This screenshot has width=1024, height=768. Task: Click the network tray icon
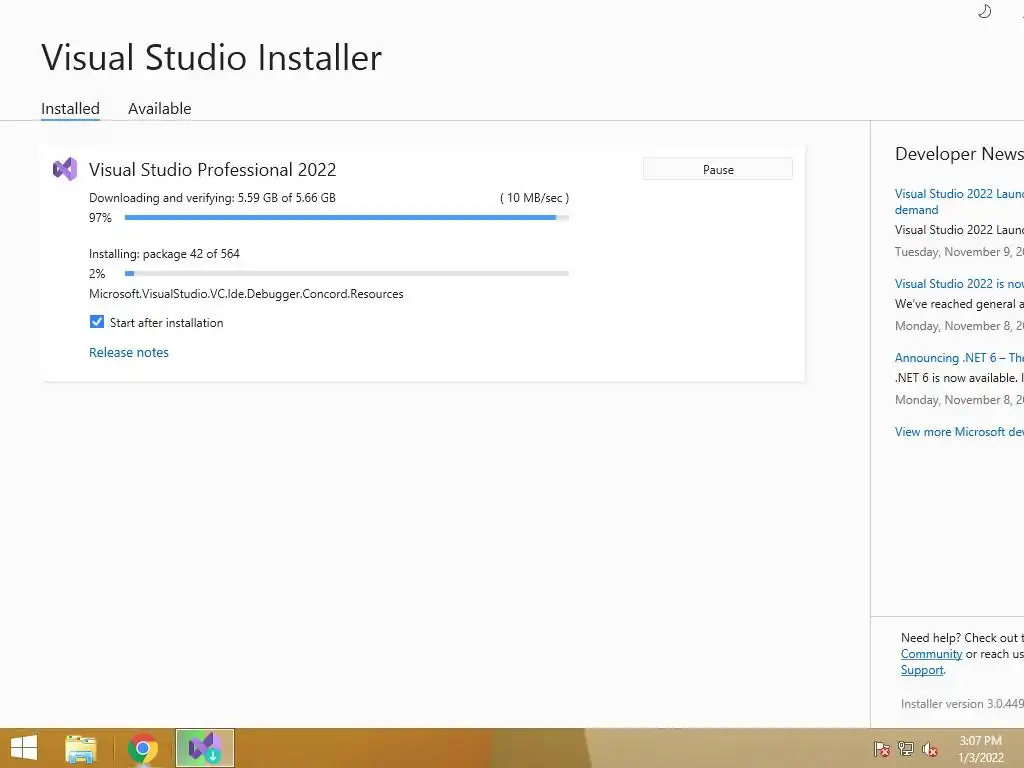[x=906, y=748]
